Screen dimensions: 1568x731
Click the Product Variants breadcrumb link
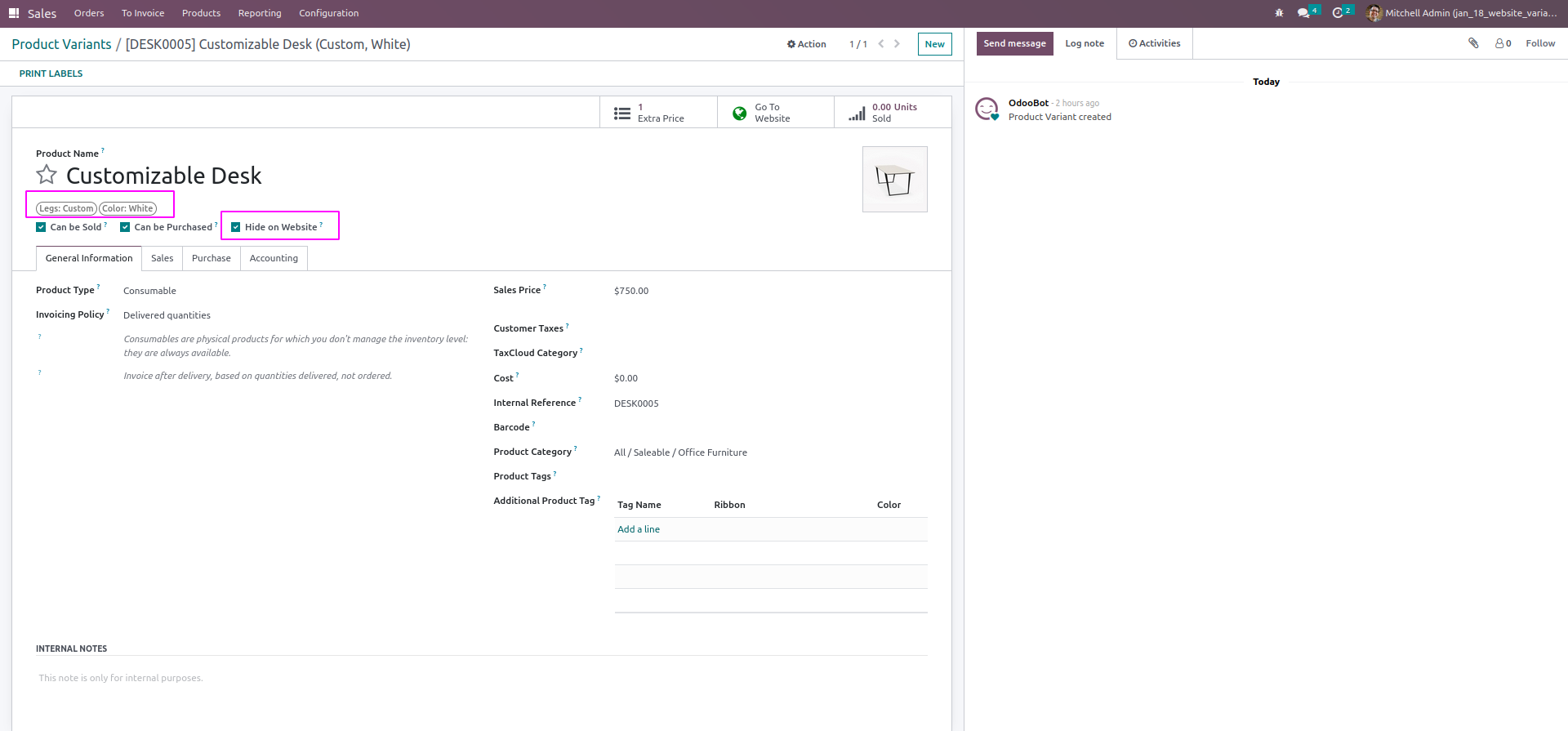[x=61, y=44]
